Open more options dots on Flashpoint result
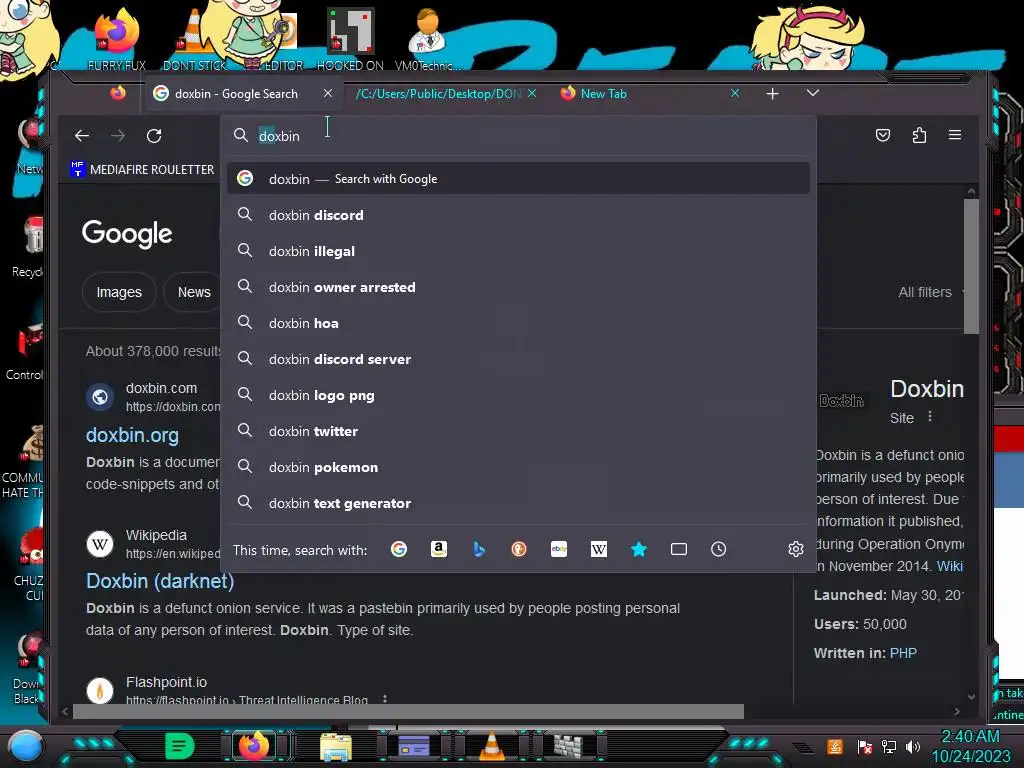1024x768 pixels. 385,699
